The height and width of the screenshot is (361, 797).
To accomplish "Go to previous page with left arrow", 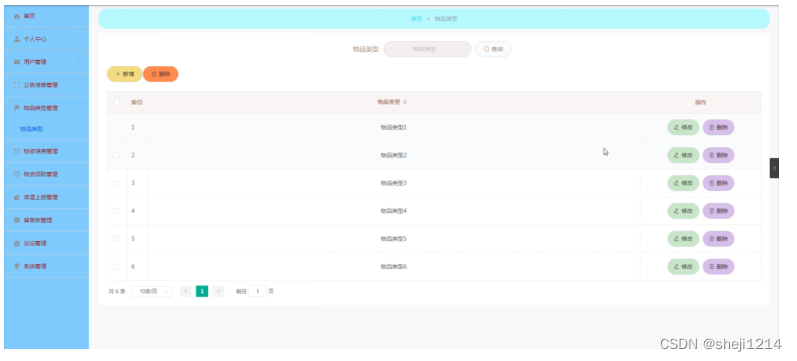I will (186, 291).
